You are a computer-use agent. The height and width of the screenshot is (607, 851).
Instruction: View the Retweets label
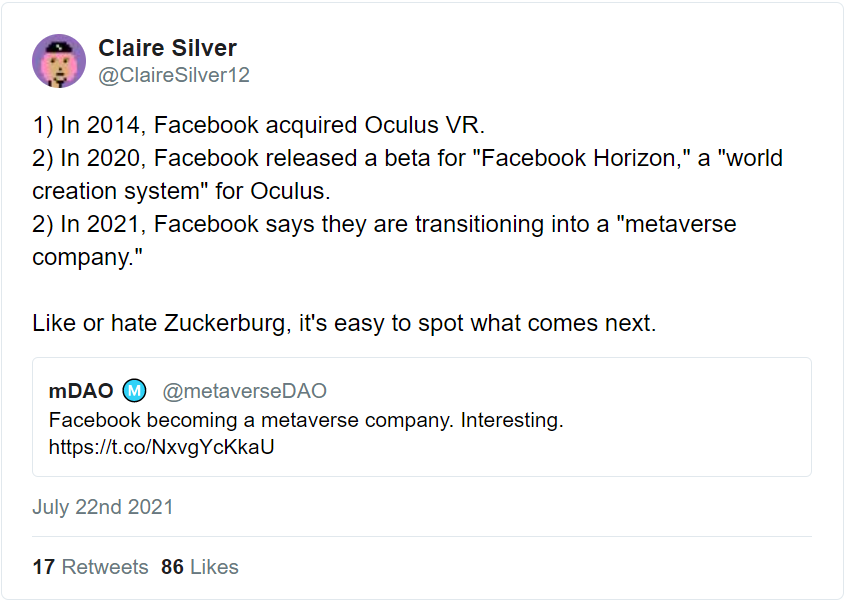click(x=105, y=567)
